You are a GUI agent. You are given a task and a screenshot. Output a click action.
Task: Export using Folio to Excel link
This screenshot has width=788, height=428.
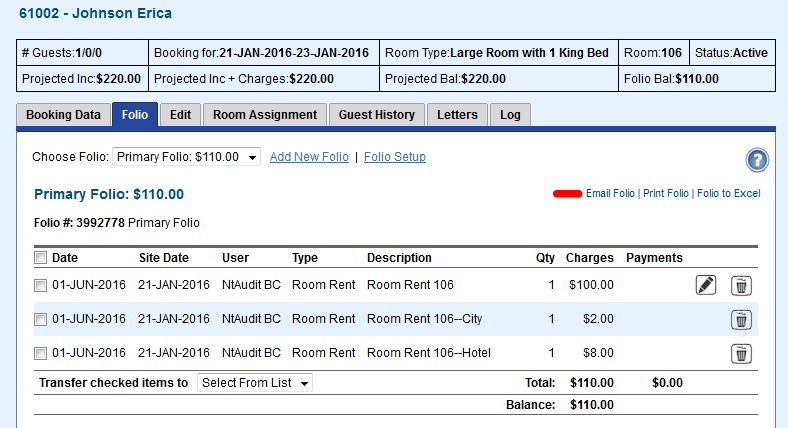728,193
